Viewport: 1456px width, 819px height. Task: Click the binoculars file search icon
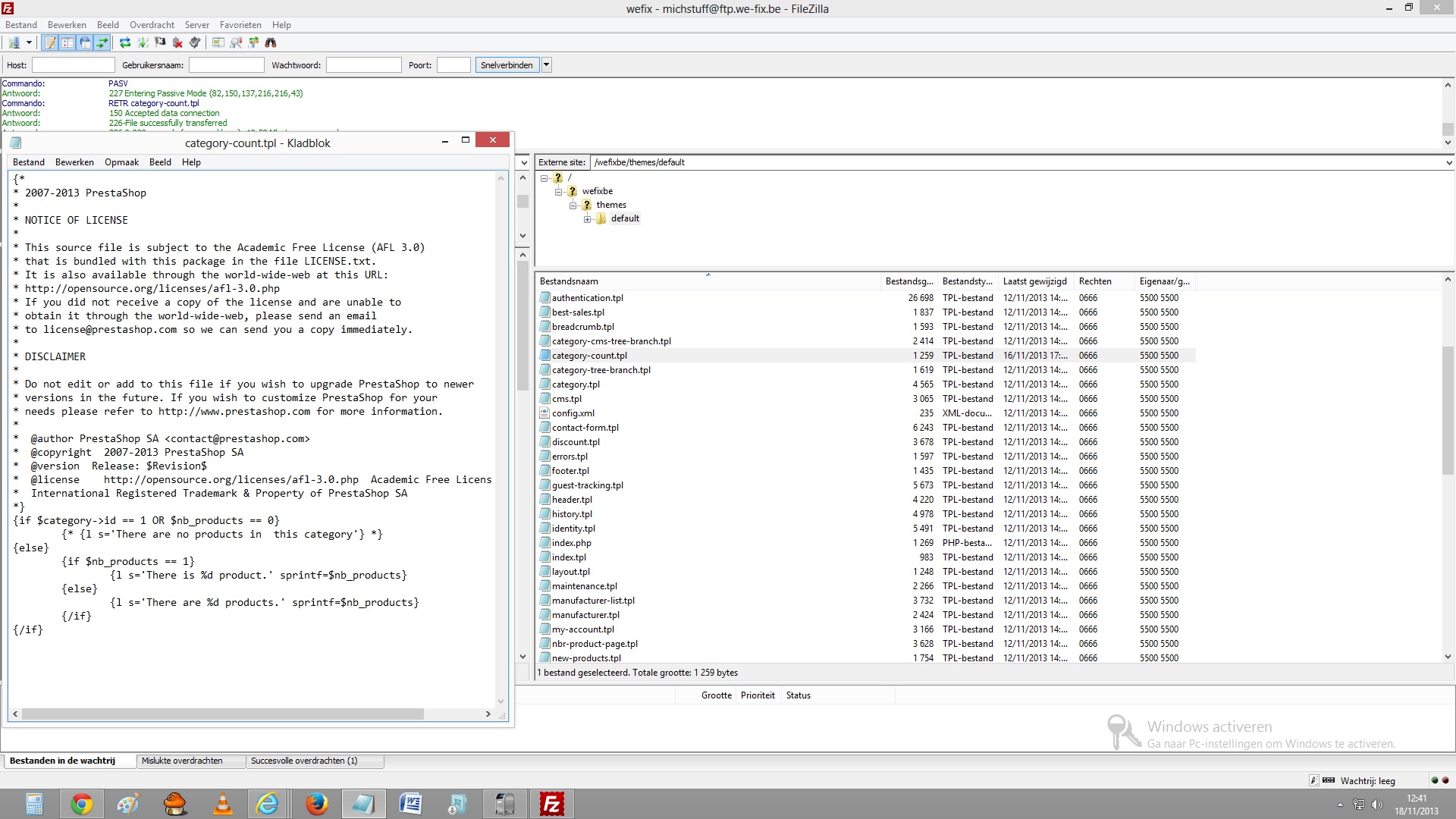coord(271,42)
